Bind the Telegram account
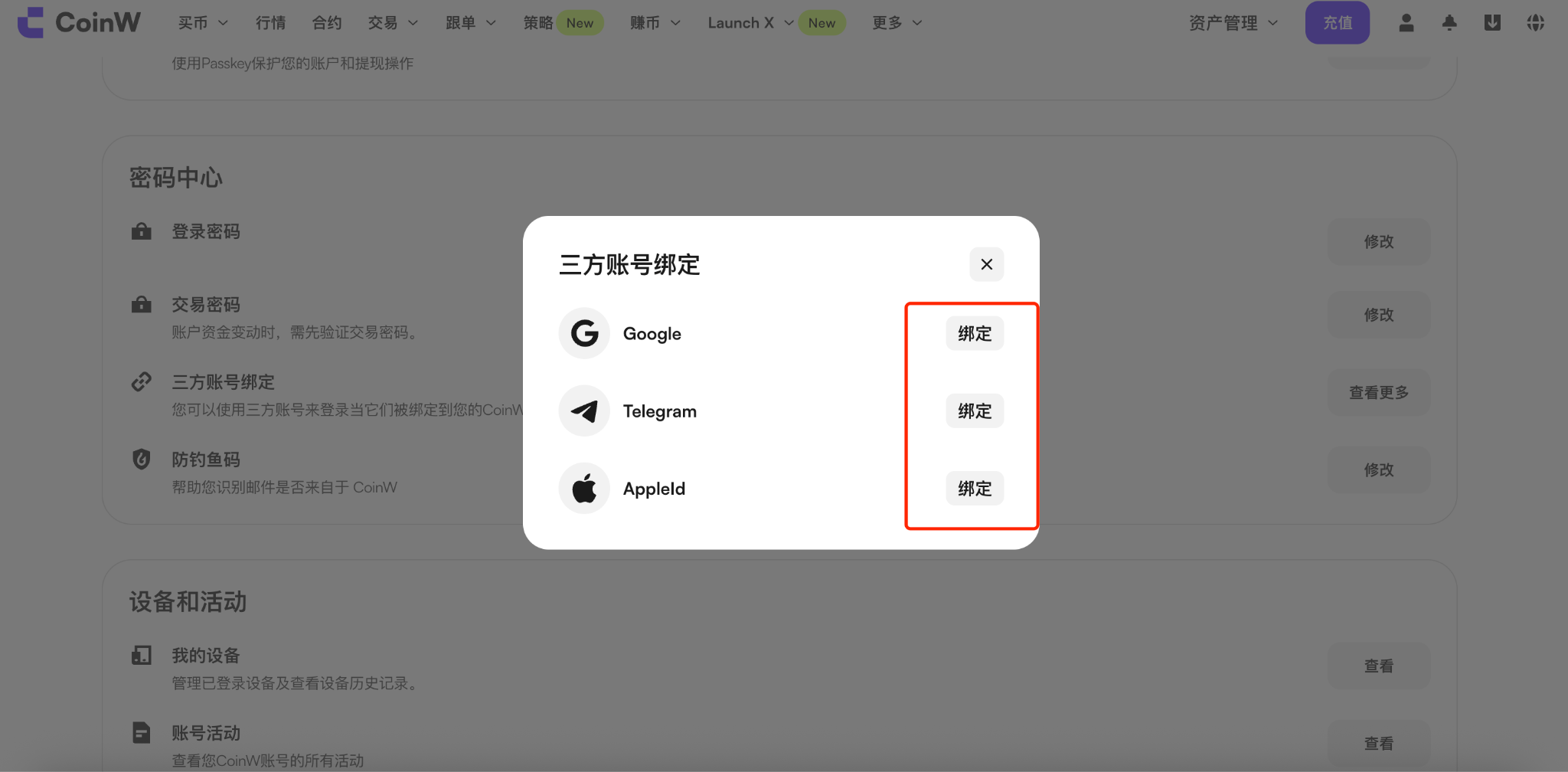Screen dimensions: 1568x772 pos(975,411)
